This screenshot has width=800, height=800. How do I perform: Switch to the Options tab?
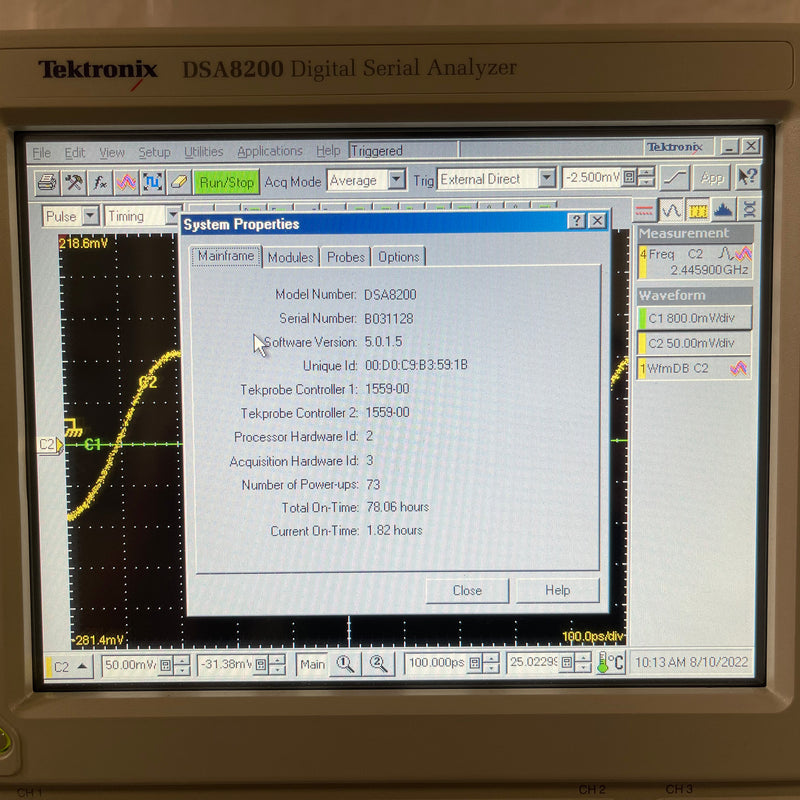398,257
